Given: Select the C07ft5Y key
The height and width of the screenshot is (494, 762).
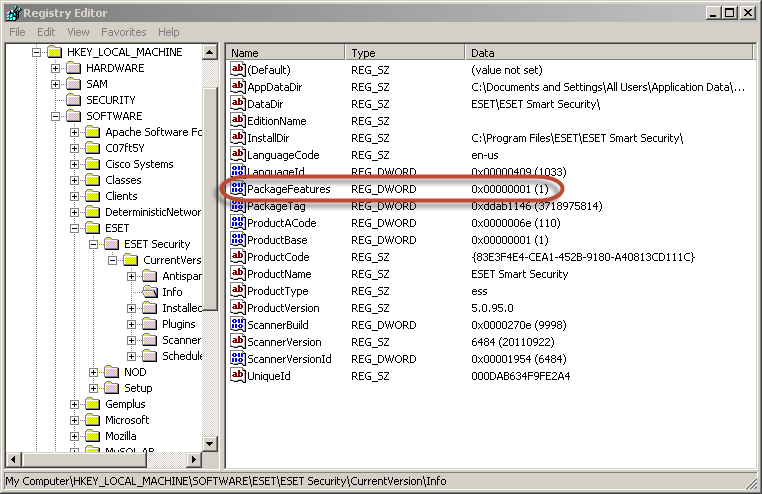Looking at the screenshot, I should 125,148.
